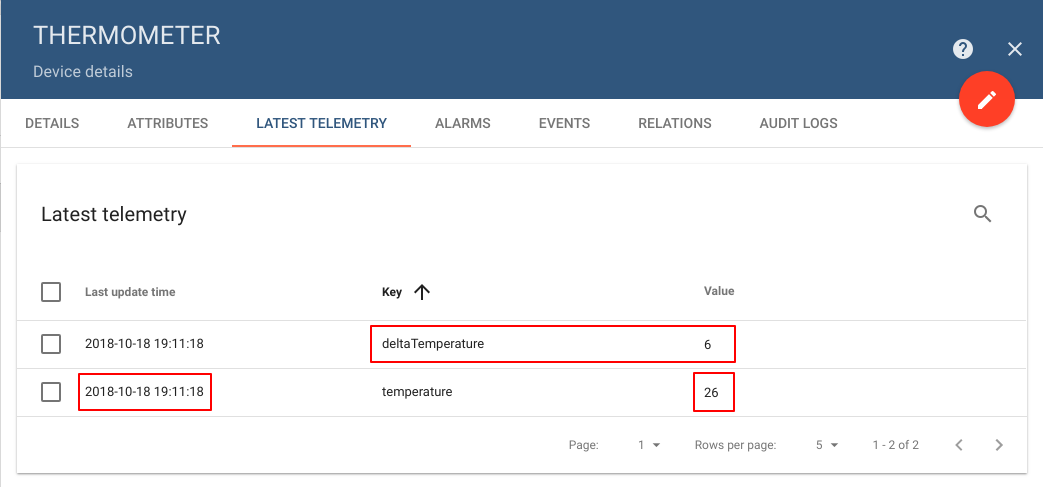Search latest telemetry with magnifier icon
Viewport: 1043px width, 487px height.
[x=982, y=213]
